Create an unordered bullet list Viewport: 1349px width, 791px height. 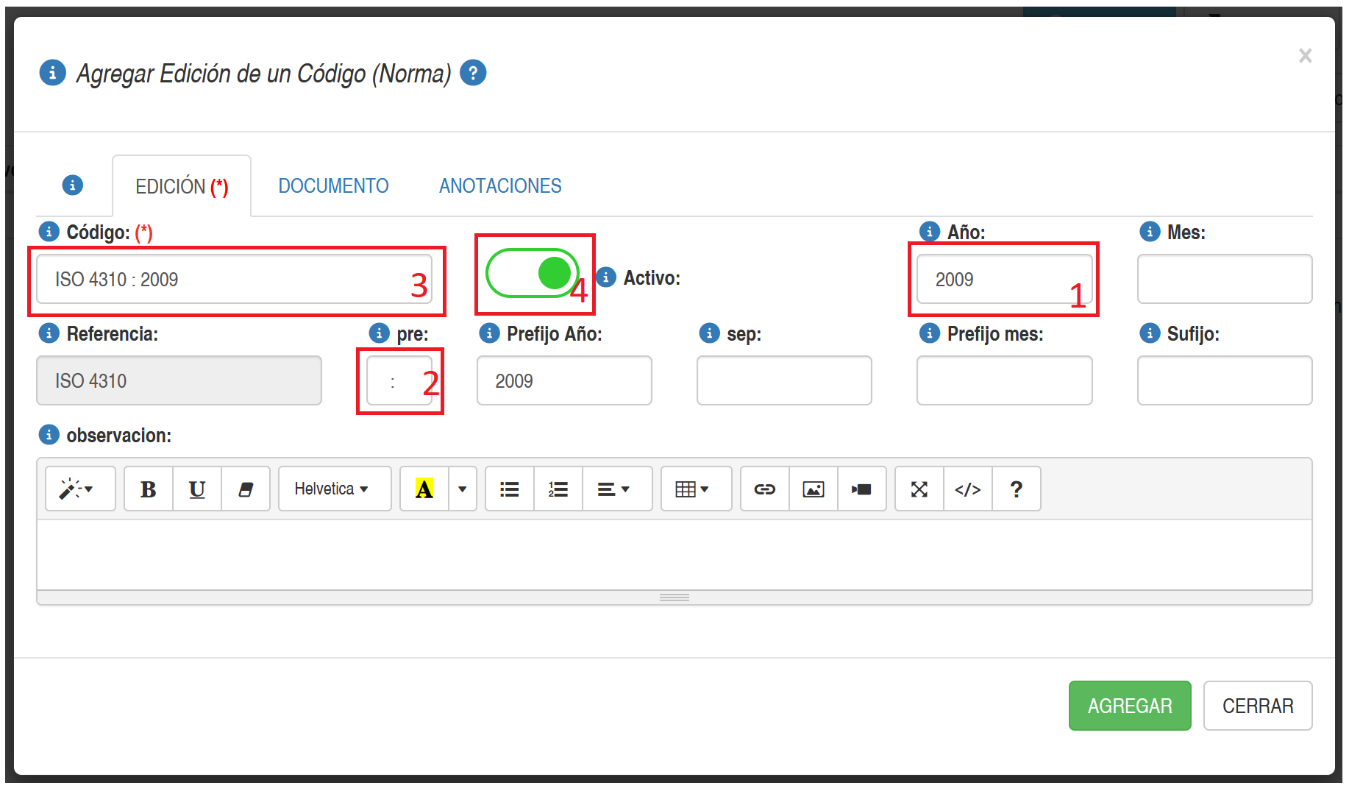[510, 489]
